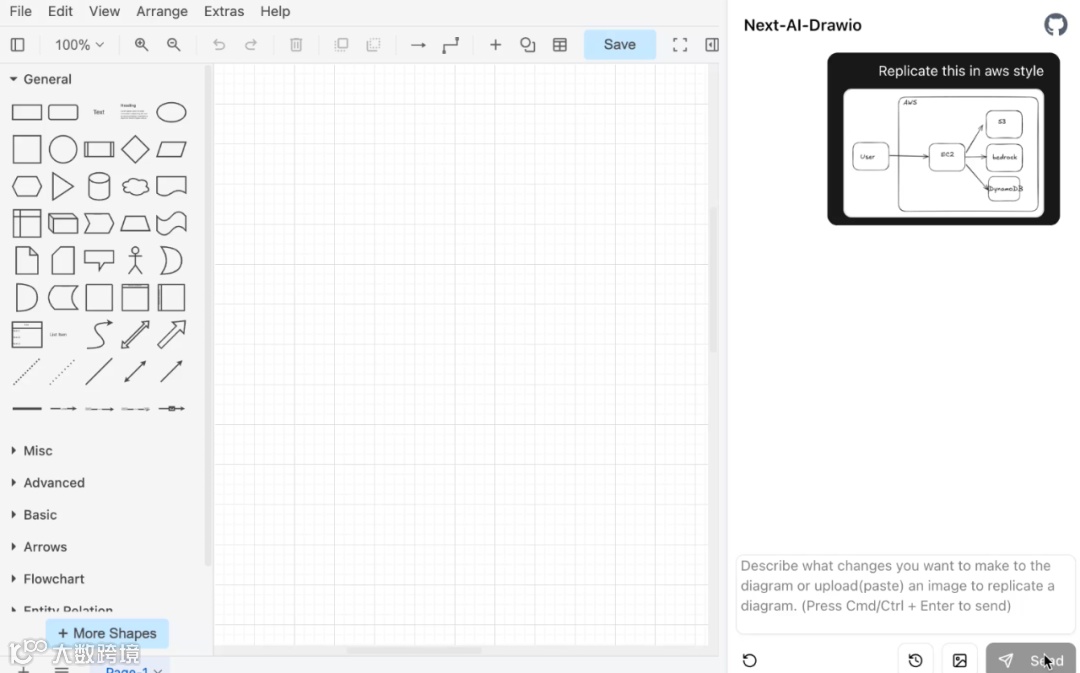Select the triangle shape
This screenshot has width=1080, height=673.
click(x=63, y=187)
